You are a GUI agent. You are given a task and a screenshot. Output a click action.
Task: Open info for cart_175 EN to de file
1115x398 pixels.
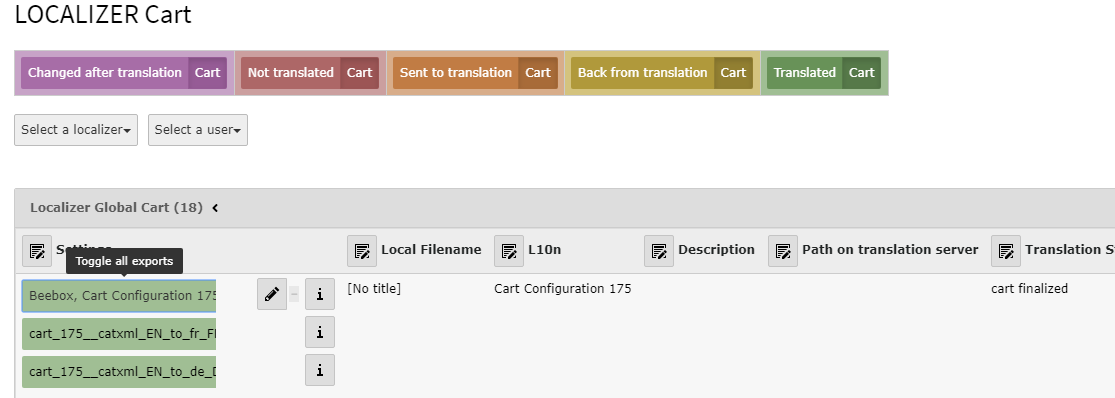[320, 370]
